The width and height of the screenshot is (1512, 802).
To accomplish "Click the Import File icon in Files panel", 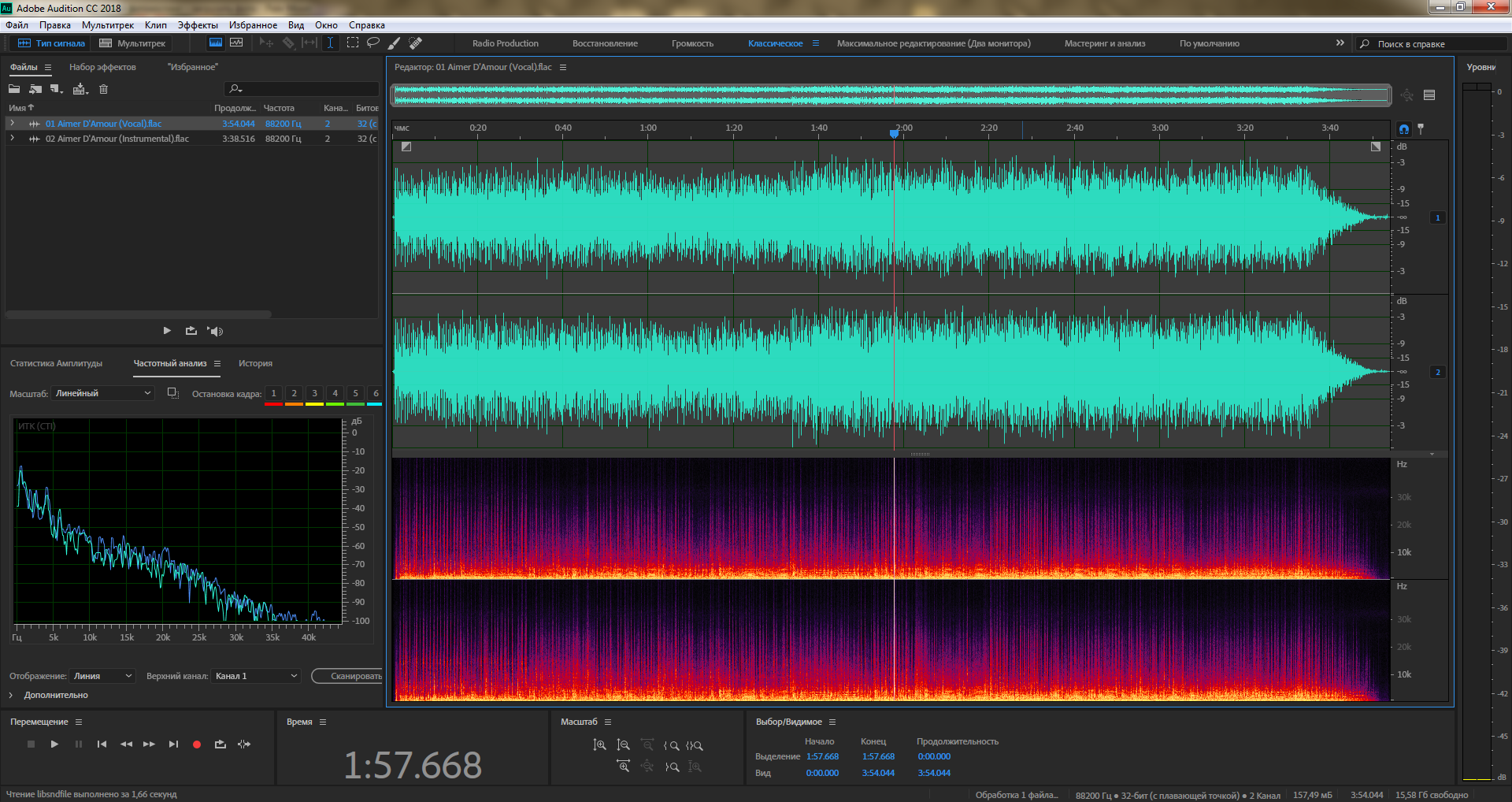I will pos(35,89).
